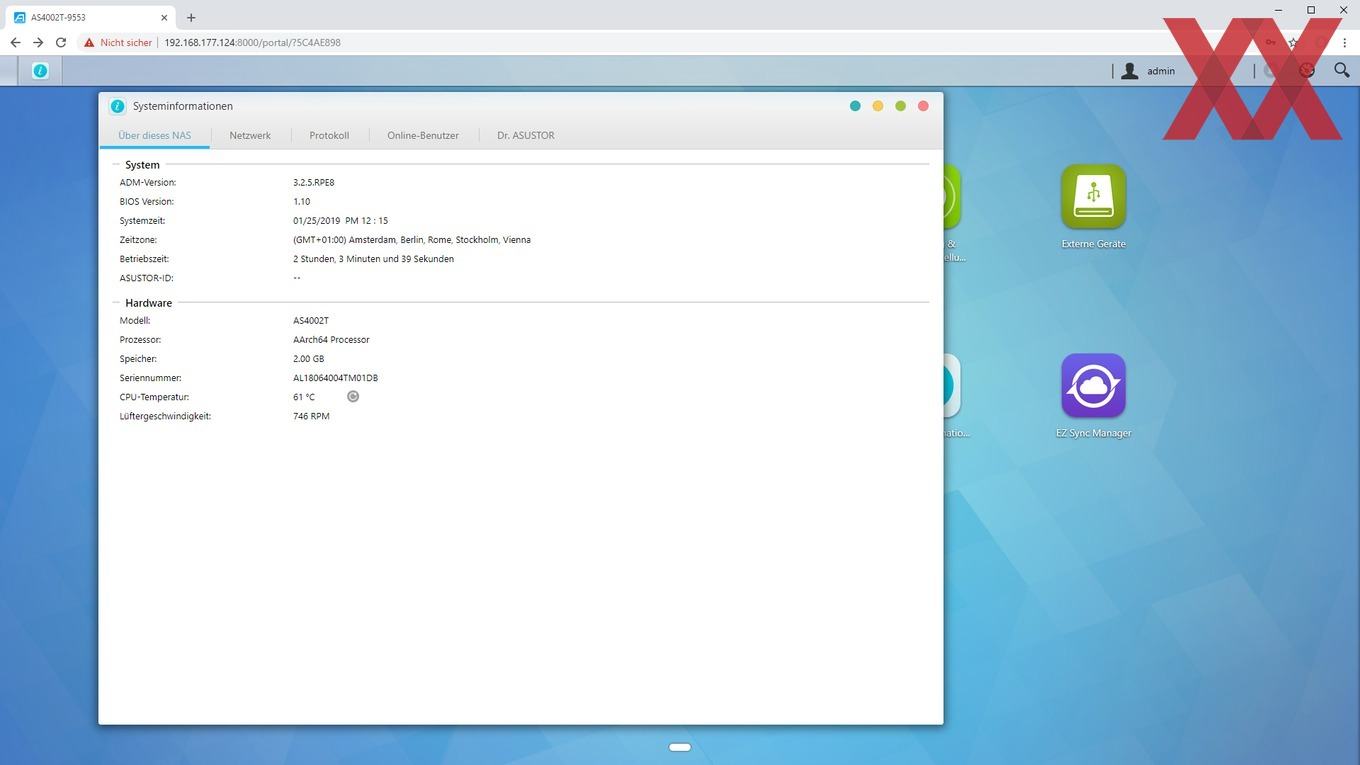Go forward in the browser

38,43
